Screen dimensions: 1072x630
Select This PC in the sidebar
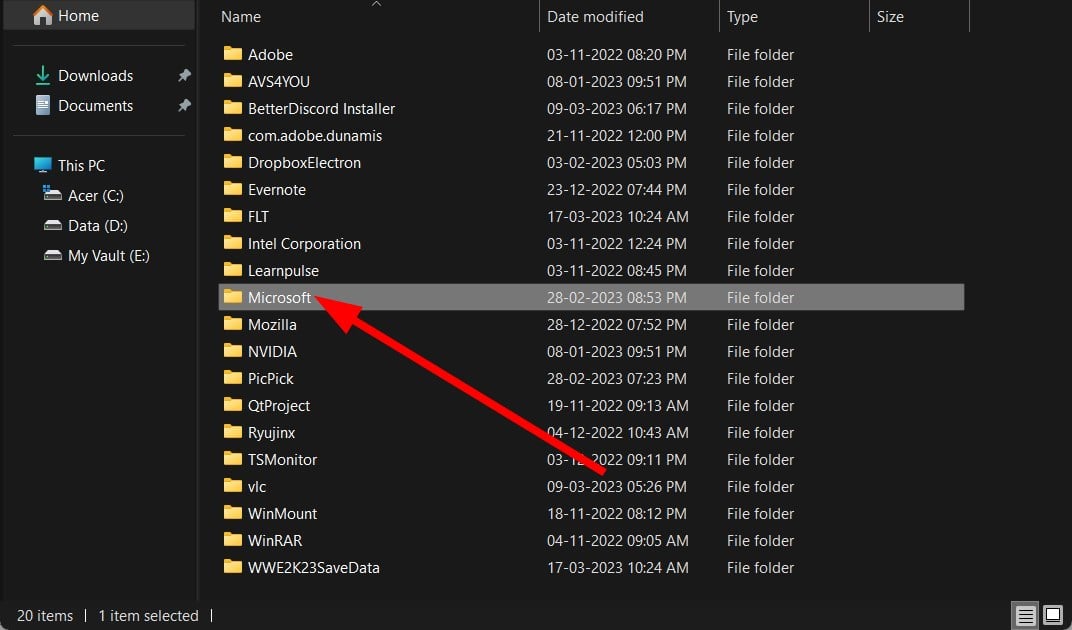point(81,166)
